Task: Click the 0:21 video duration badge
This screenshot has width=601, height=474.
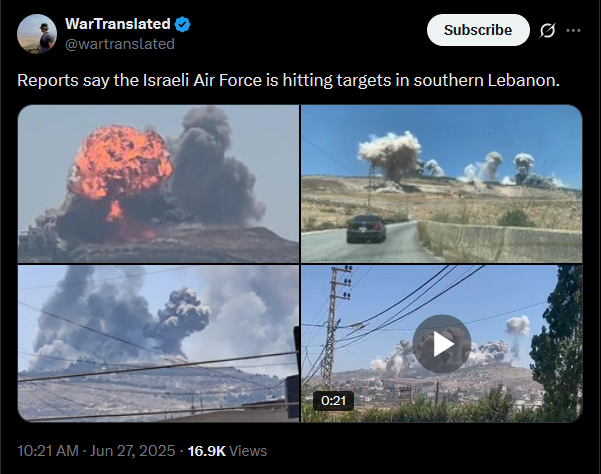Action: click(333, 401)
